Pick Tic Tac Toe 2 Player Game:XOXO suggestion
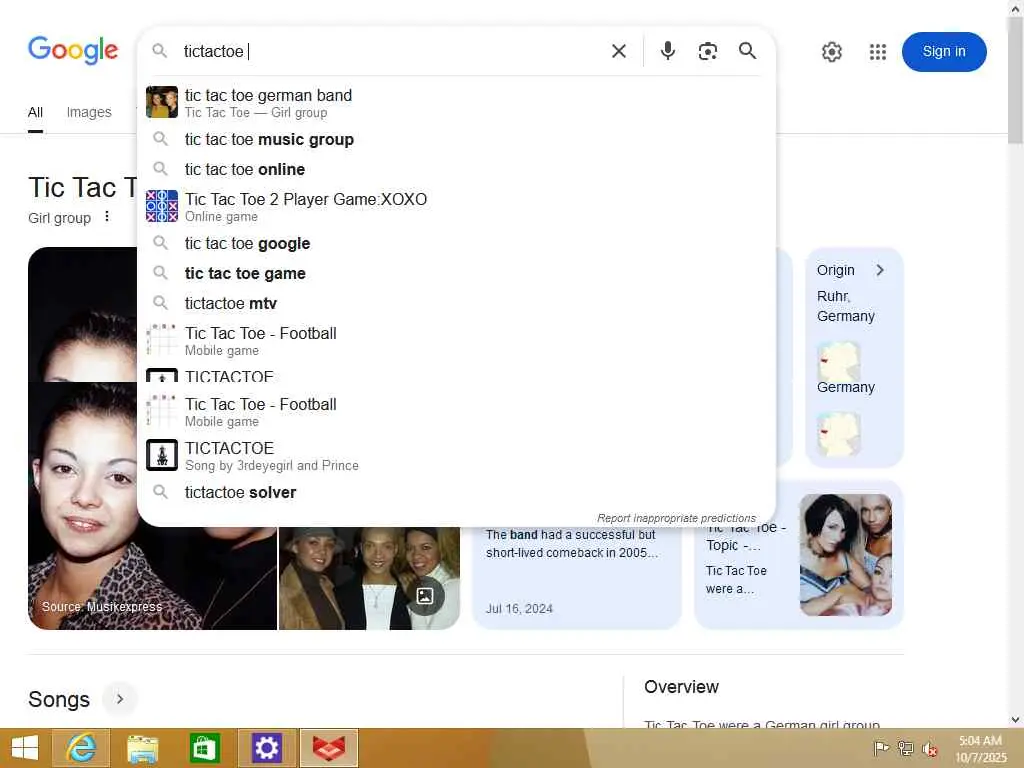Image resolution: width=1024 pixels, height=768 pixels. click(456, 206)
